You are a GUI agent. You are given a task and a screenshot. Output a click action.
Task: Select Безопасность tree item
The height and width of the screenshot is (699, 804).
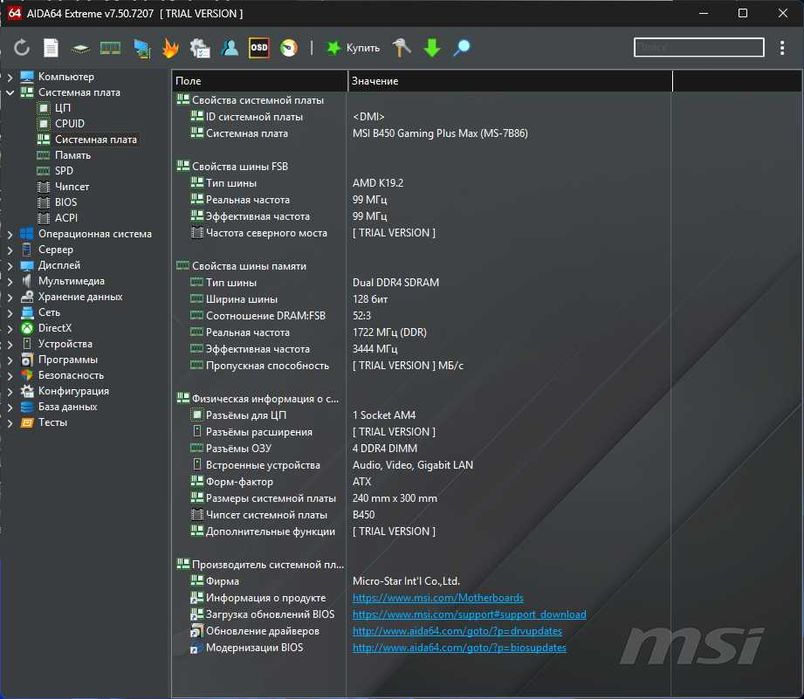point(71,375)
